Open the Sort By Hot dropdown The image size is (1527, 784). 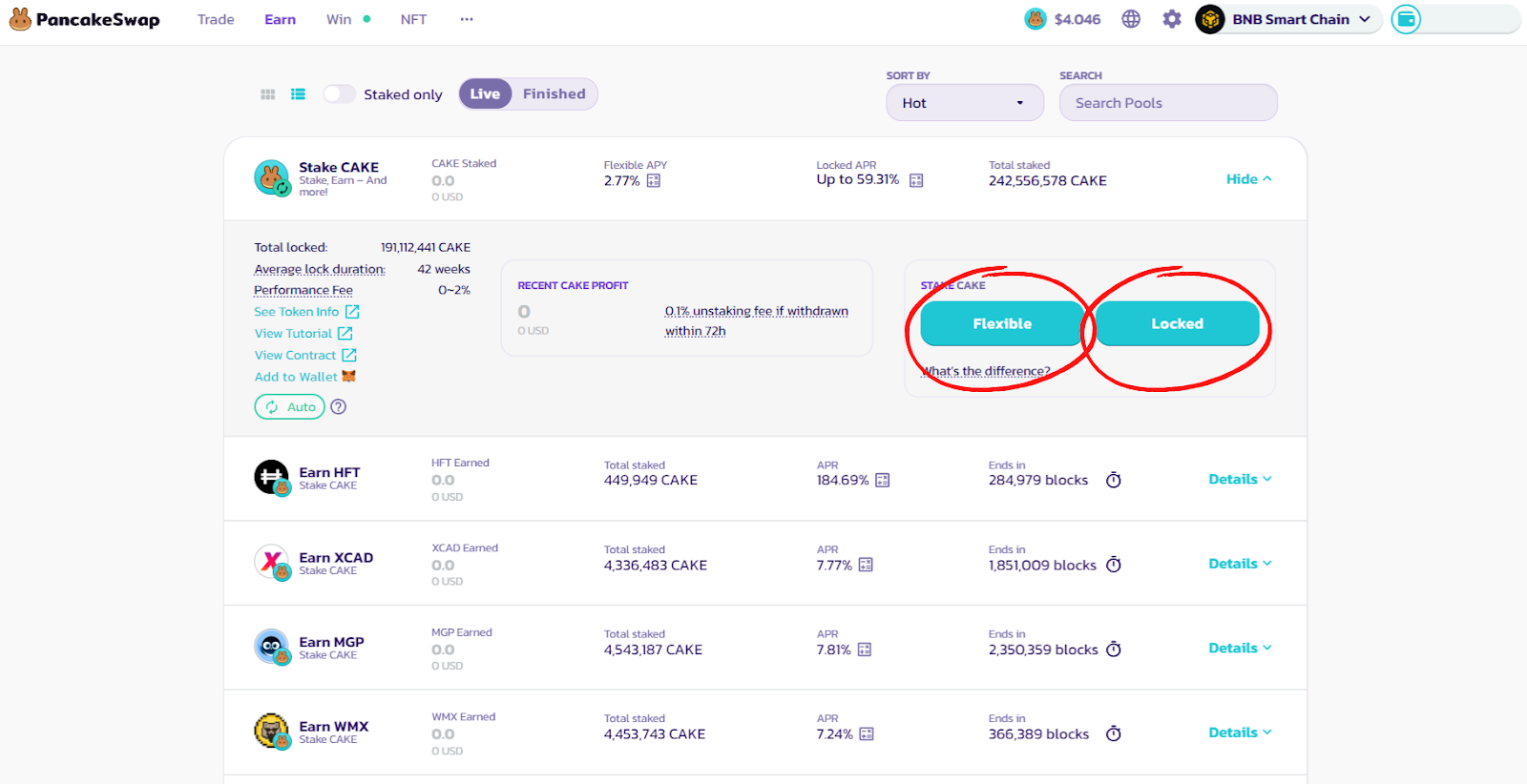pyautogui.click(x=965, y=102)
